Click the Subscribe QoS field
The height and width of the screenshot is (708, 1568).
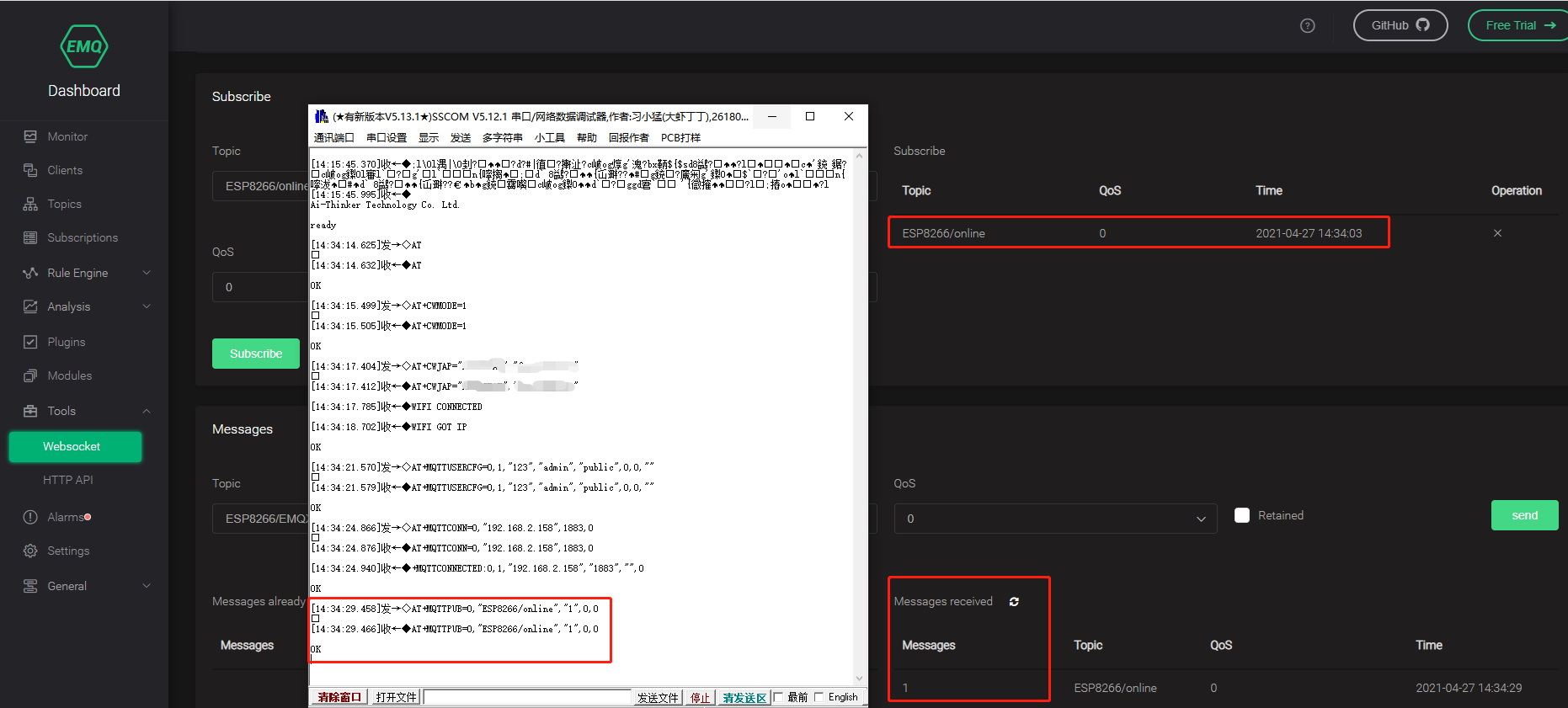click(x=260, y=287)
